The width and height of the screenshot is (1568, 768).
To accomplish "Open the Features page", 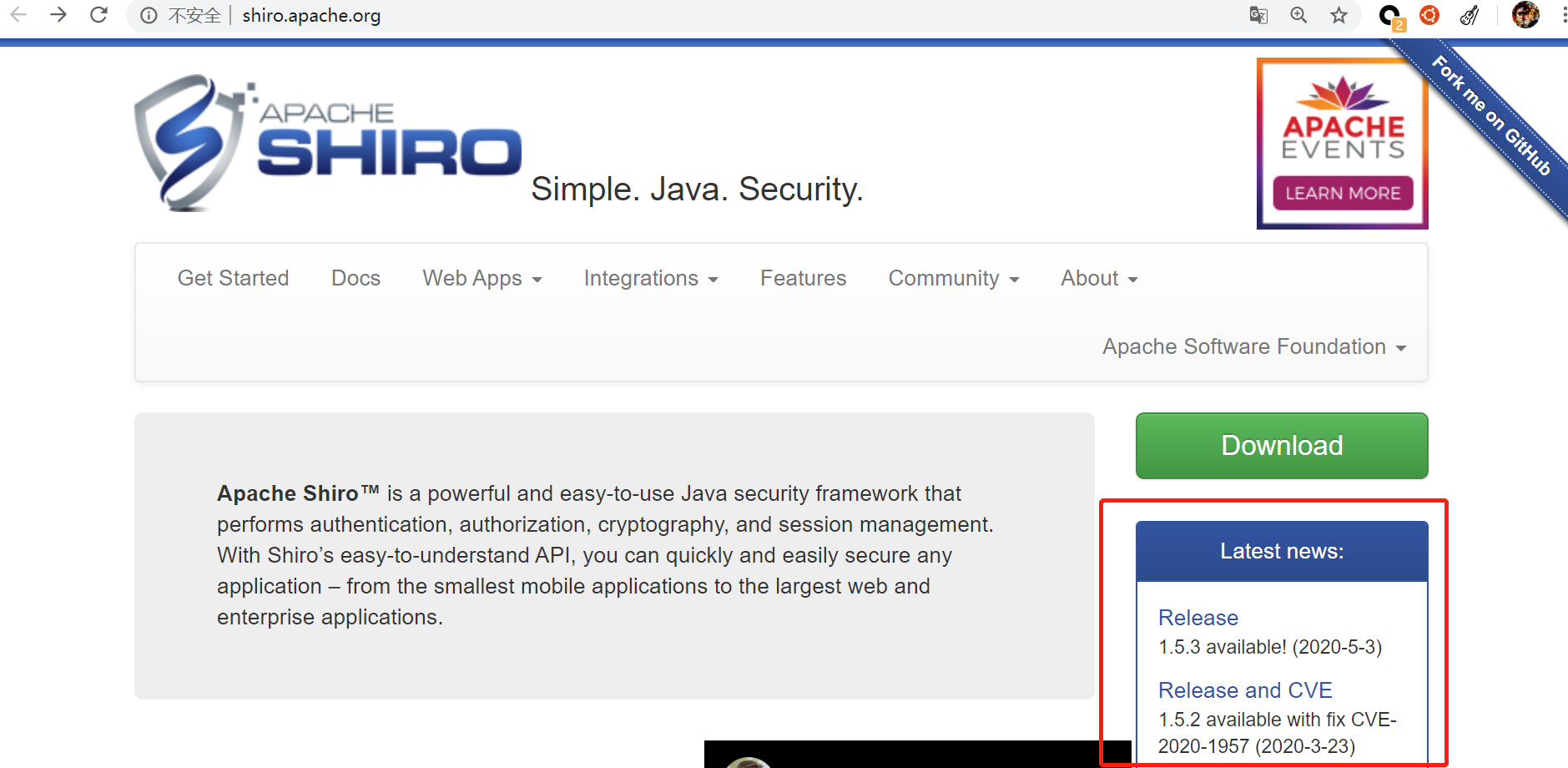I will tap(803, 278).
